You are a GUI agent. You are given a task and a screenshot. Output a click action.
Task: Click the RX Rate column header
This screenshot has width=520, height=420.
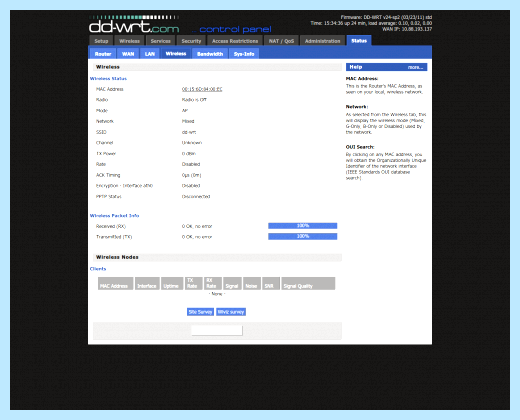pos(213,283)
